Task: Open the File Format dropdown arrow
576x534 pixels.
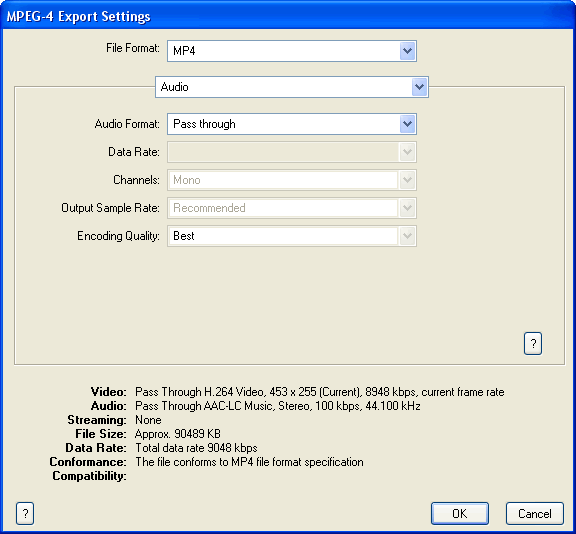Action: pos(407,51)
